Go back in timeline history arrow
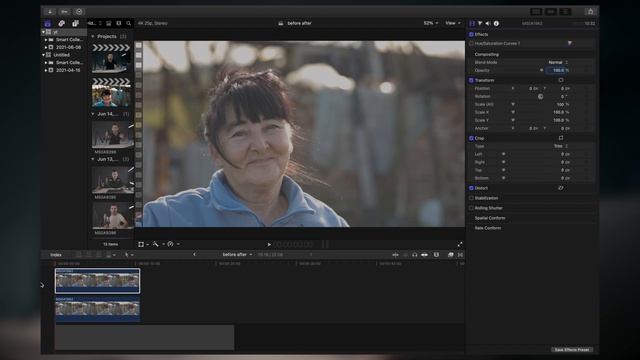The image size is (640, 360). tap(194, 254)
